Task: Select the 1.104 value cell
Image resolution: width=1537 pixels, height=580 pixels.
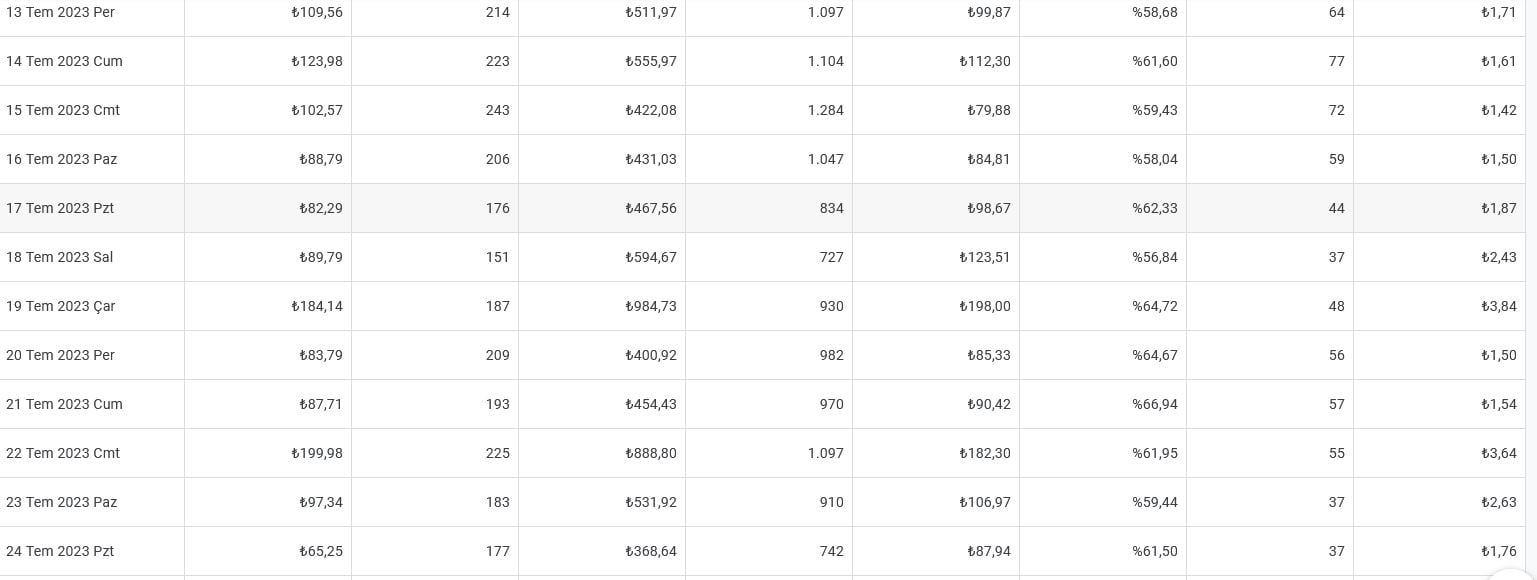Action: pos(769,61)
